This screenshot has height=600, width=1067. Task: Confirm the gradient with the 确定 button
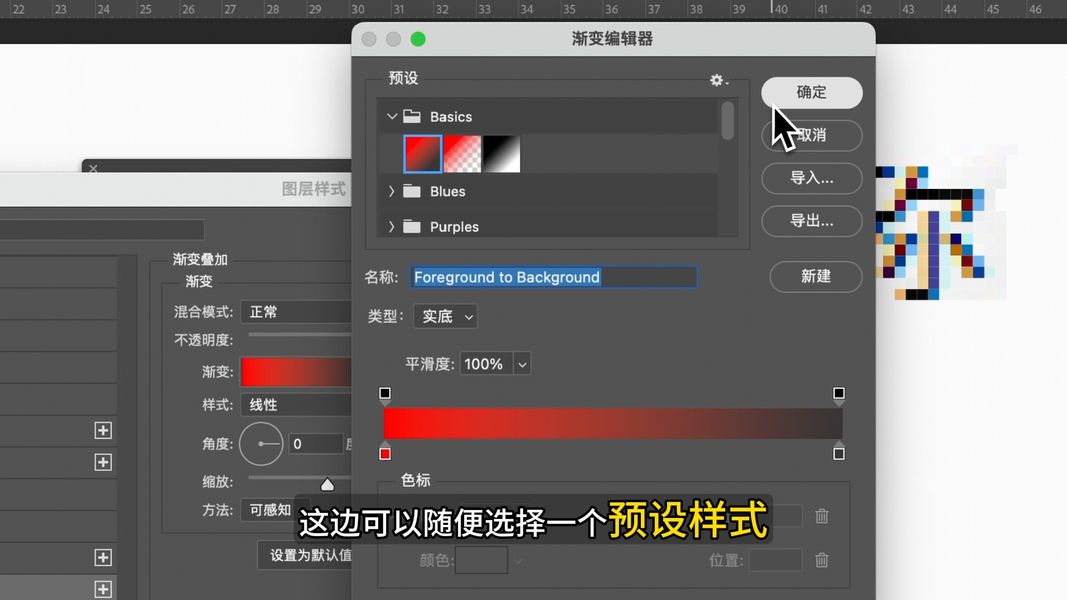[812, 93]
